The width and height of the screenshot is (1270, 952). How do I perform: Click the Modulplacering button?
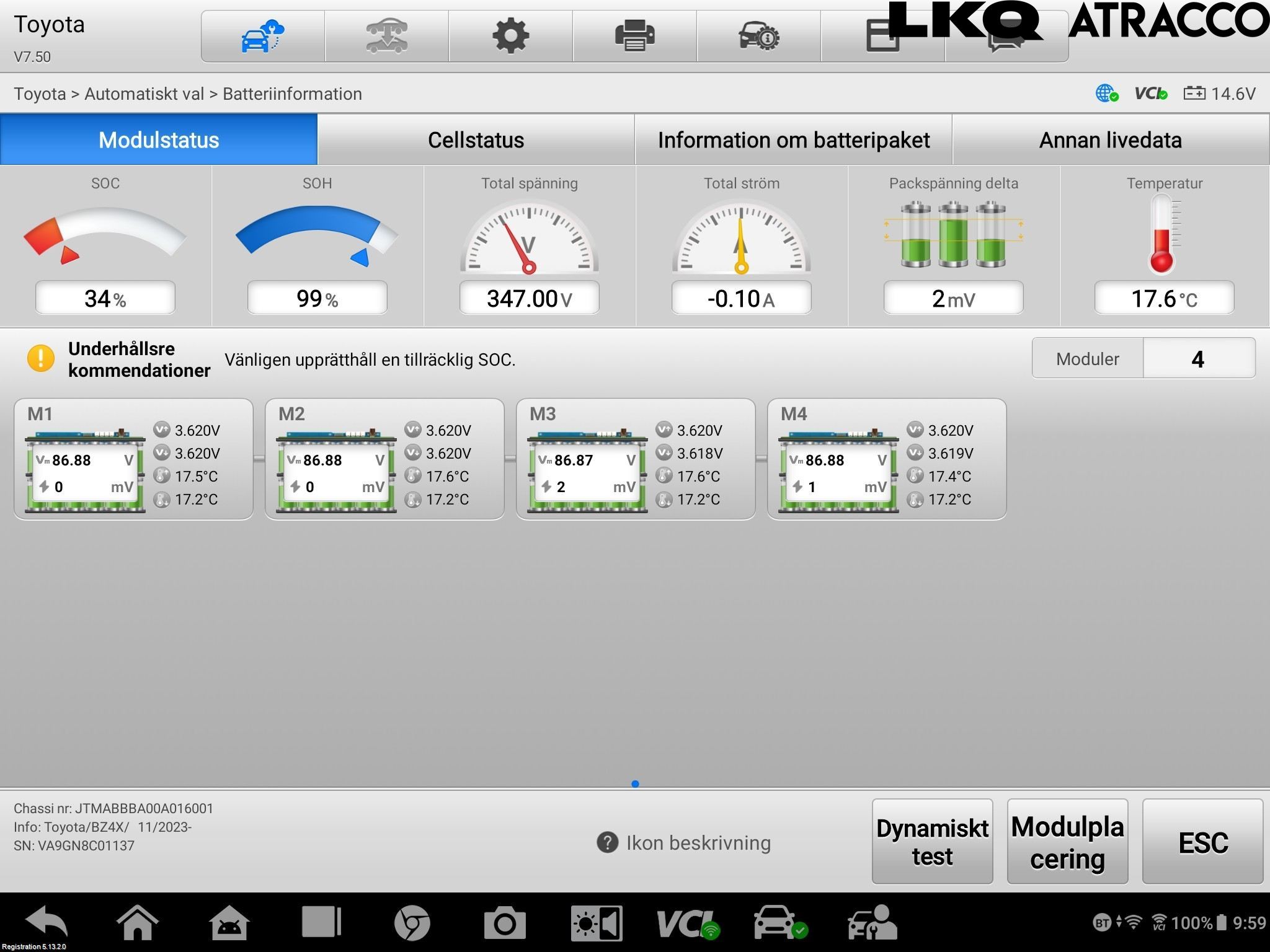(1067, 841)
